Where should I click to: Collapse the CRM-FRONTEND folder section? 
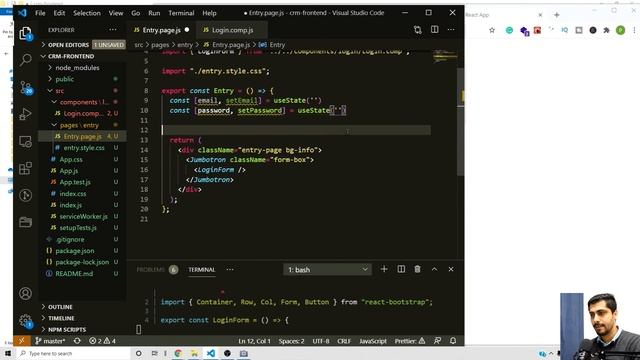pyautogui.click(x=83, y=56)
